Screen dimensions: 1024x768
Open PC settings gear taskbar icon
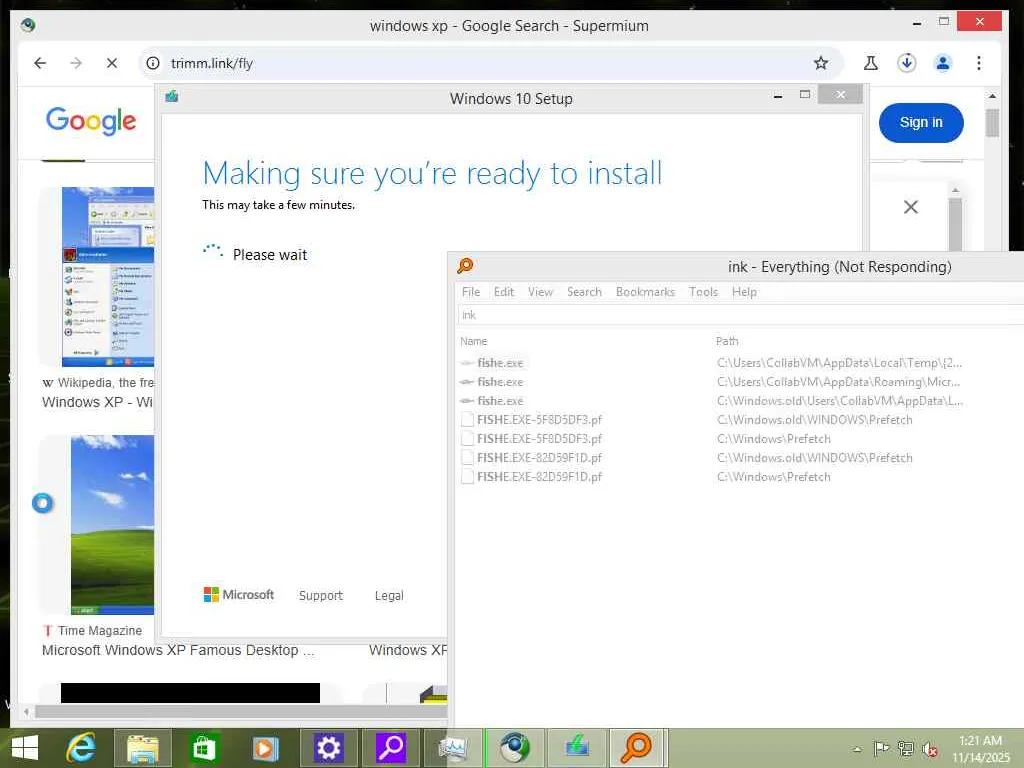point(328,748)
